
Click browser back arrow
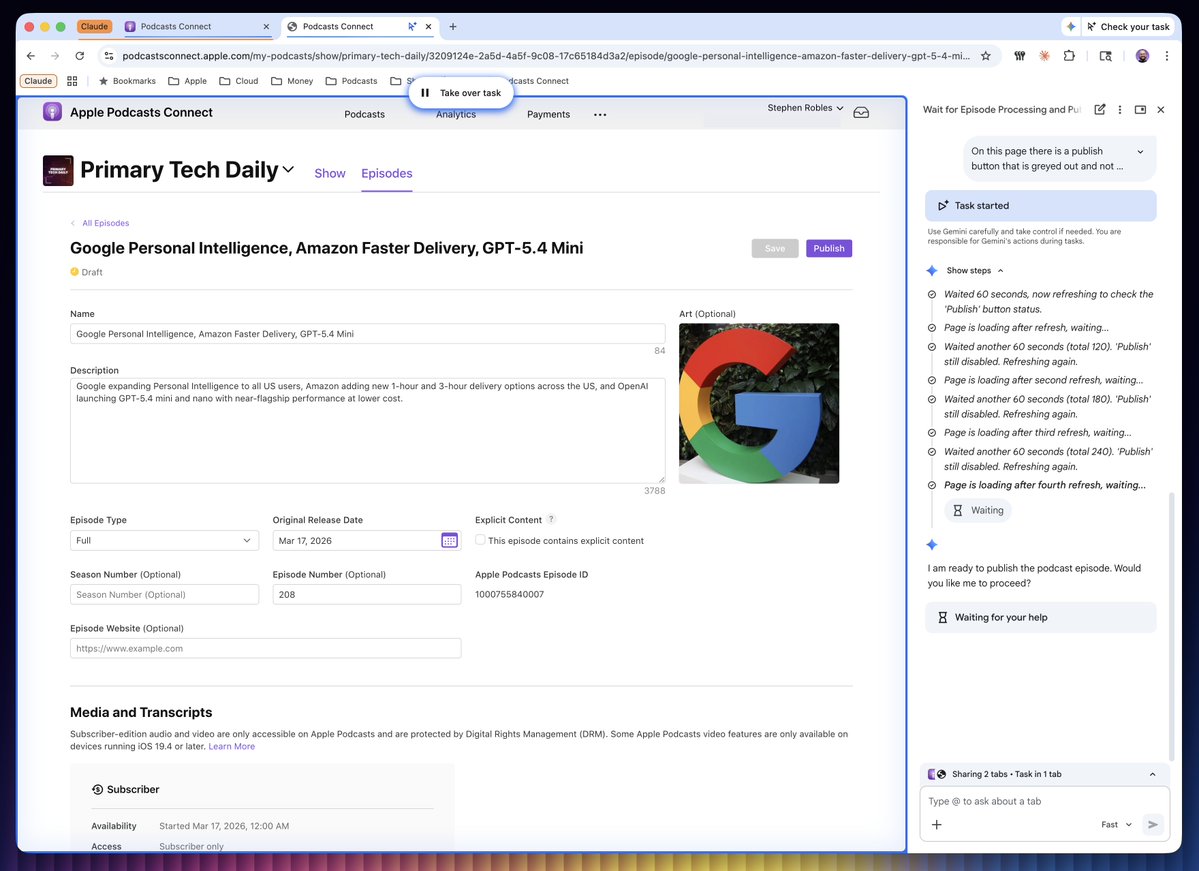coord(31,56)
